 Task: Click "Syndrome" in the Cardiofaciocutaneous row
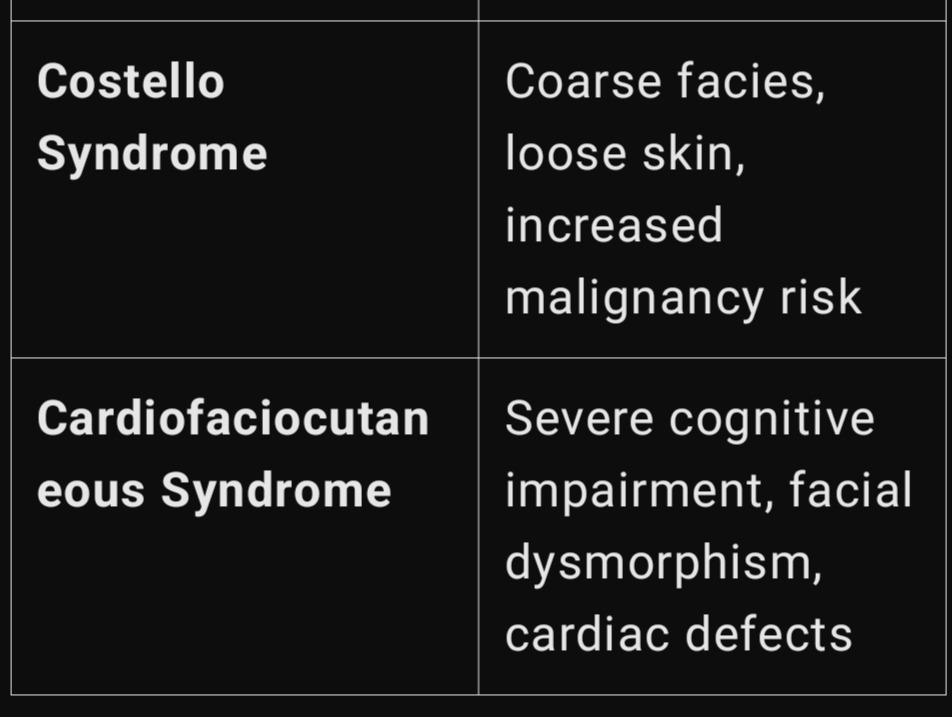click(x=276, y=491)
